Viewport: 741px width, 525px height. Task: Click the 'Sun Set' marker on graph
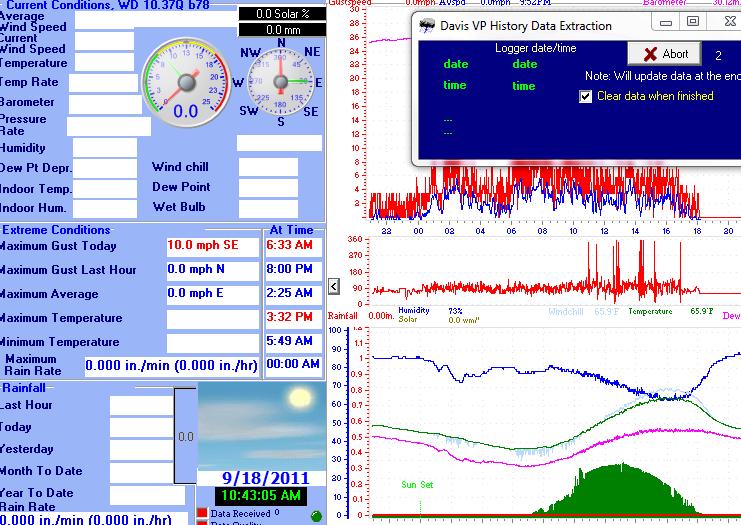tap(417, 485)
